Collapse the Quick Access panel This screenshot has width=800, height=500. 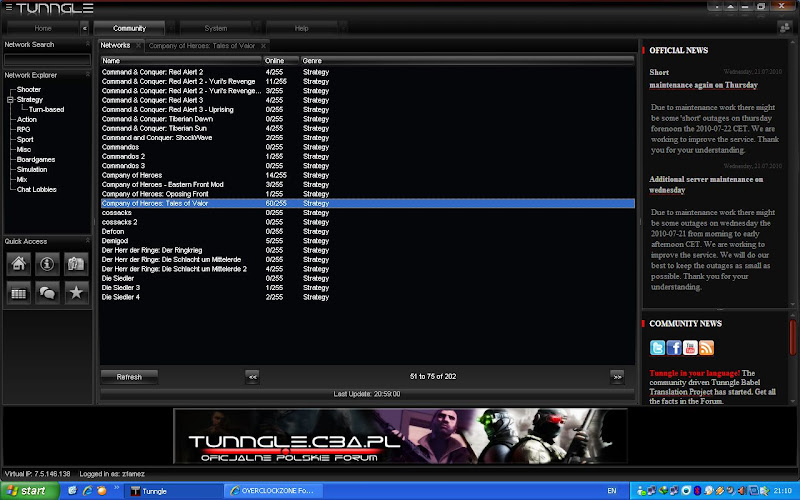click(87, 241)
